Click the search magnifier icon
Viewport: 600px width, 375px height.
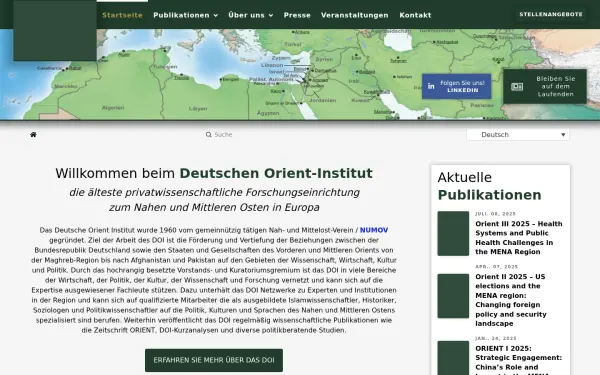tap(209, 135)
